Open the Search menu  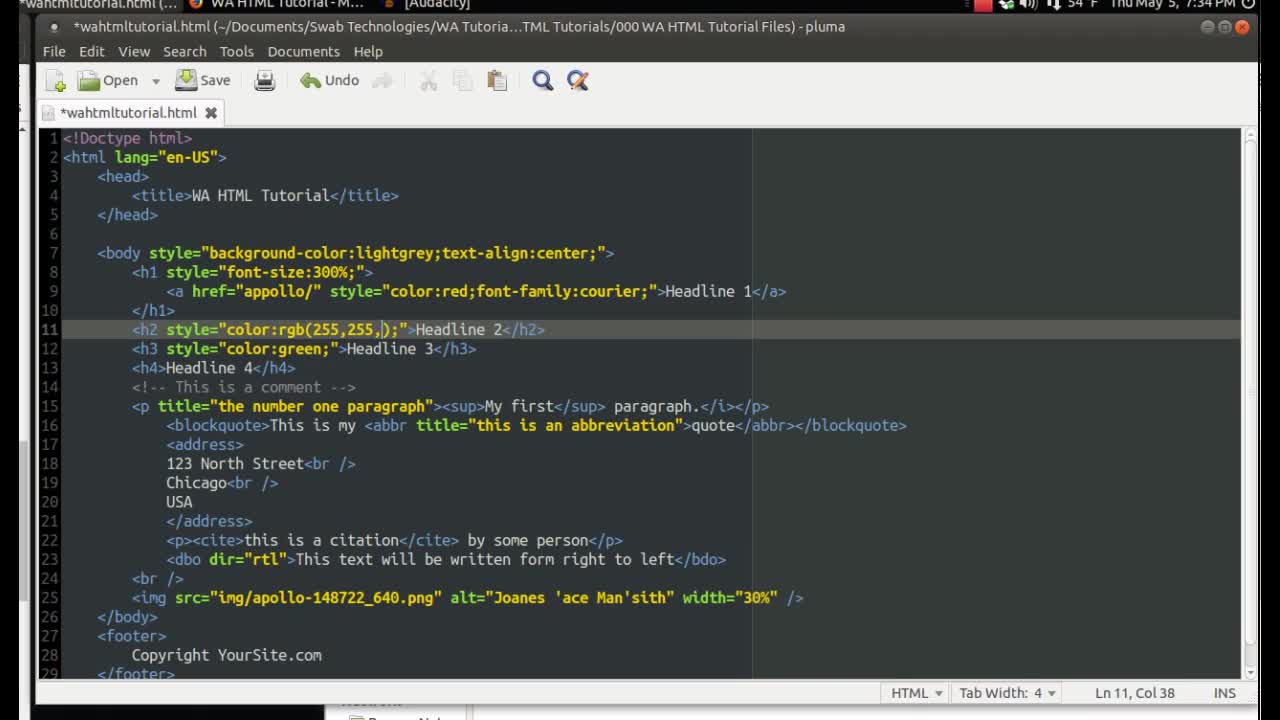tap(184, 51)
